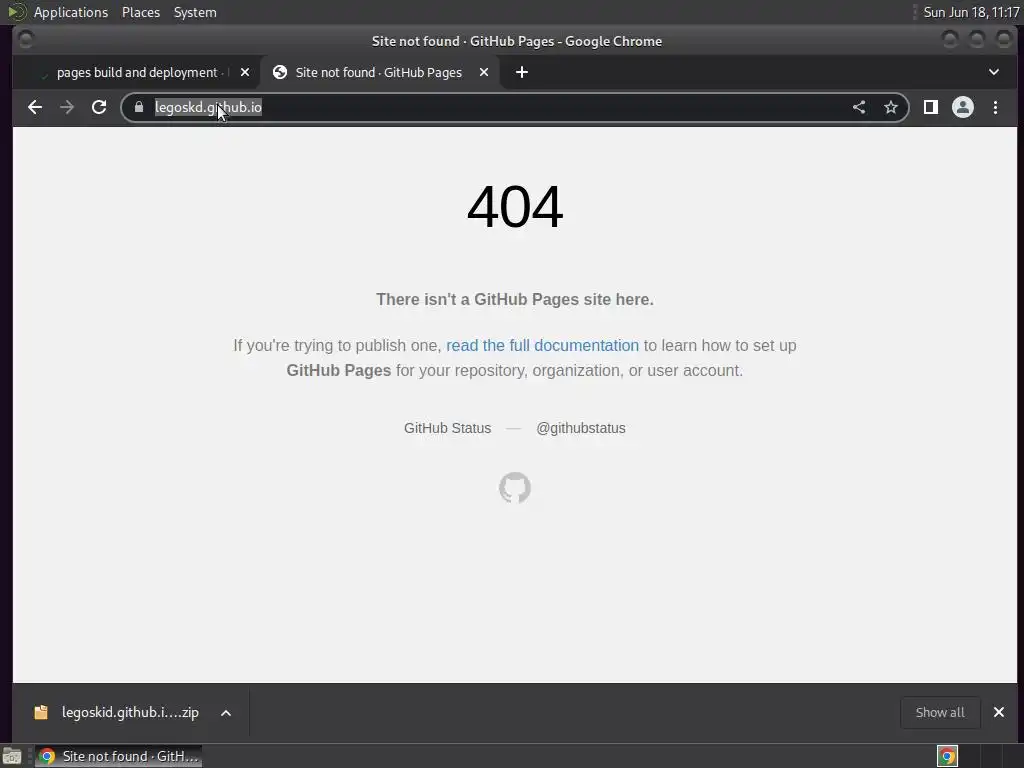Viewport: 1024px width, 768px height.
Task: Click the forward navigation arrow
Action: pyautogui.click(x=67, y=108)
